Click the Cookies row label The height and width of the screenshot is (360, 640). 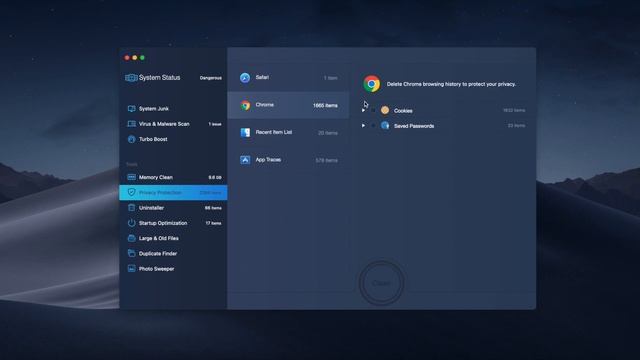403,111
